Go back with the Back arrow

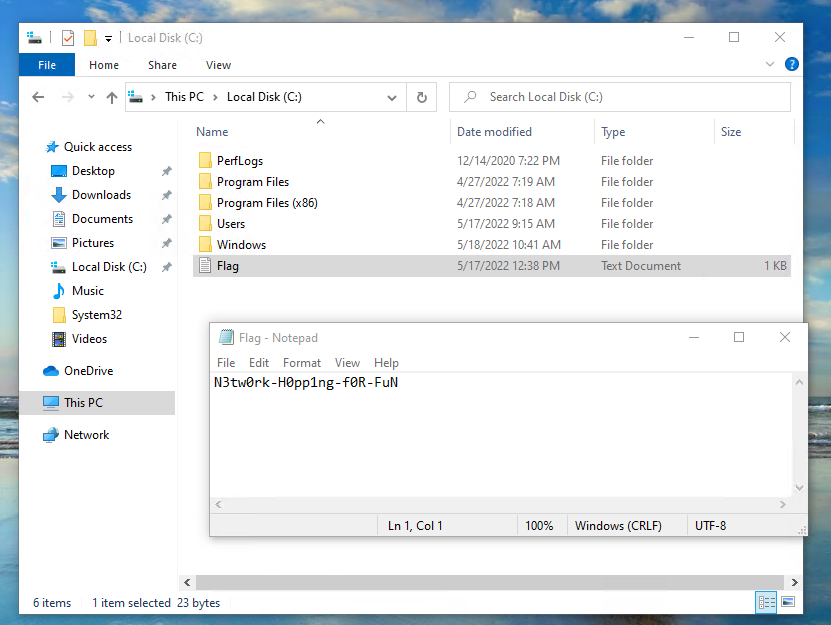[x=38, y=97]
